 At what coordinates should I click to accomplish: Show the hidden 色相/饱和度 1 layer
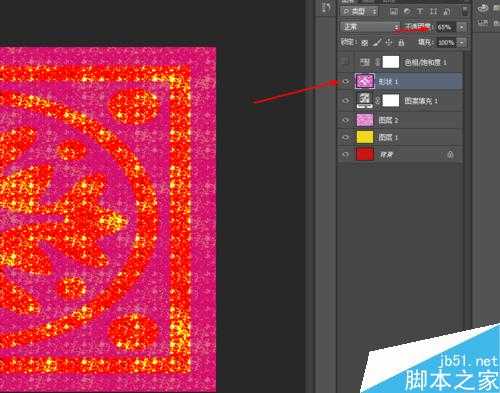pos(346,62)
